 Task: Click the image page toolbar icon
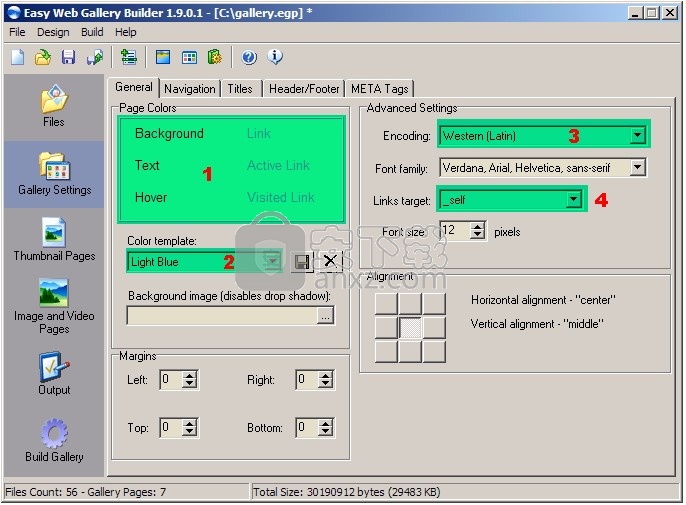163,57
